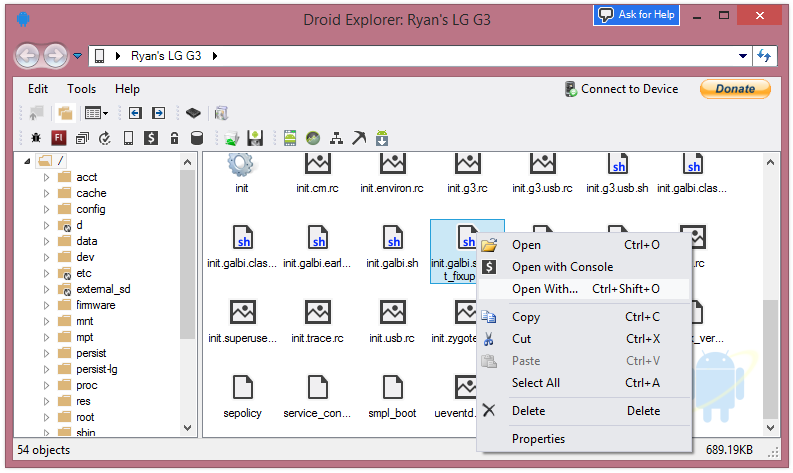The image size is (793, 473).
Task: Click the push file right-arrow toolbar icon
Action: coord(159,113)
